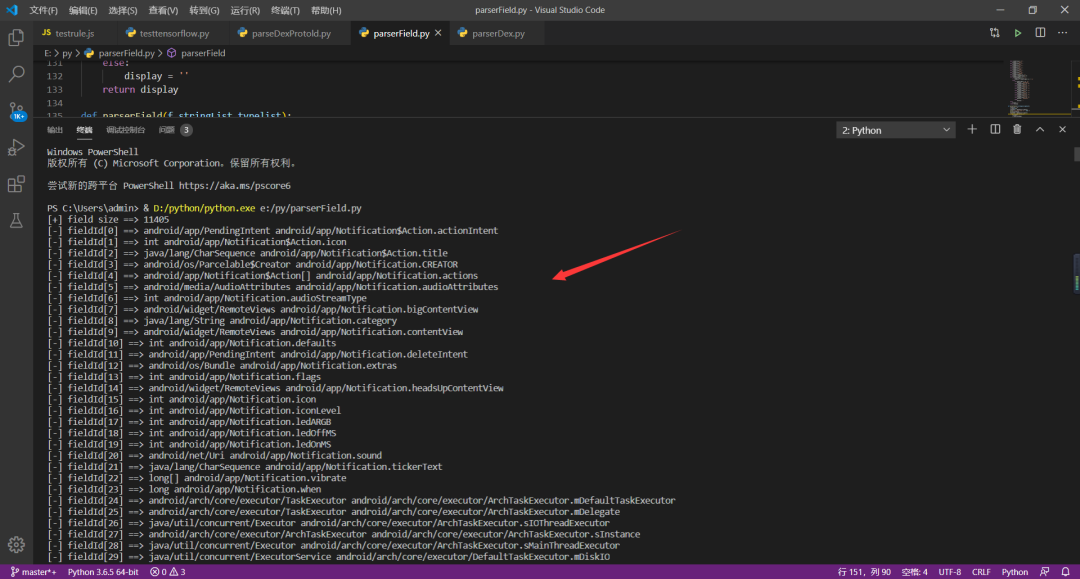Screen dimensions: 1080x579
Task: Maximize the panel with up chevron
Action: (1040, 129)
